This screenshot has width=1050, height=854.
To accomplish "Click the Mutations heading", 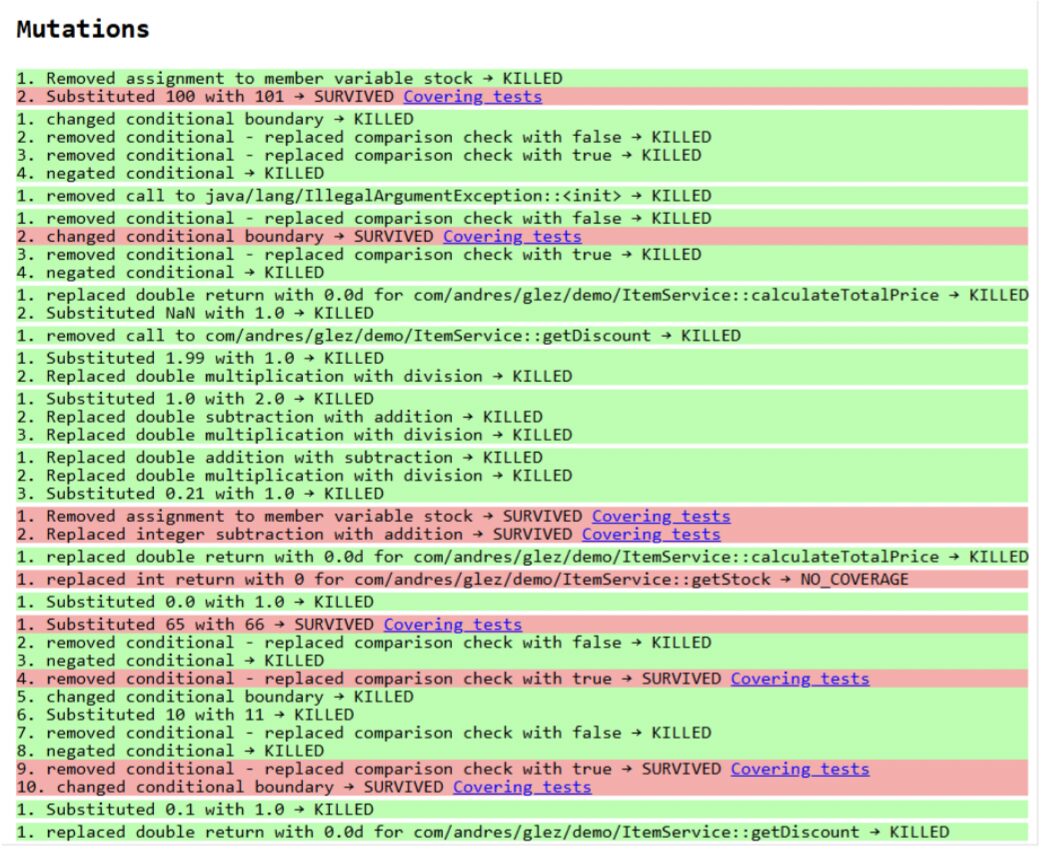I will point(83,29).
